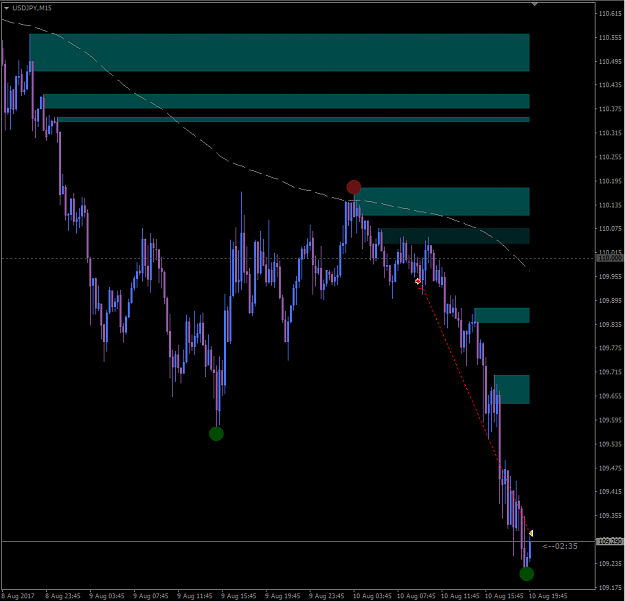625x601 pixels.
Task: Click the 110.195 price axis label
Action: click(x=610, y=181)
